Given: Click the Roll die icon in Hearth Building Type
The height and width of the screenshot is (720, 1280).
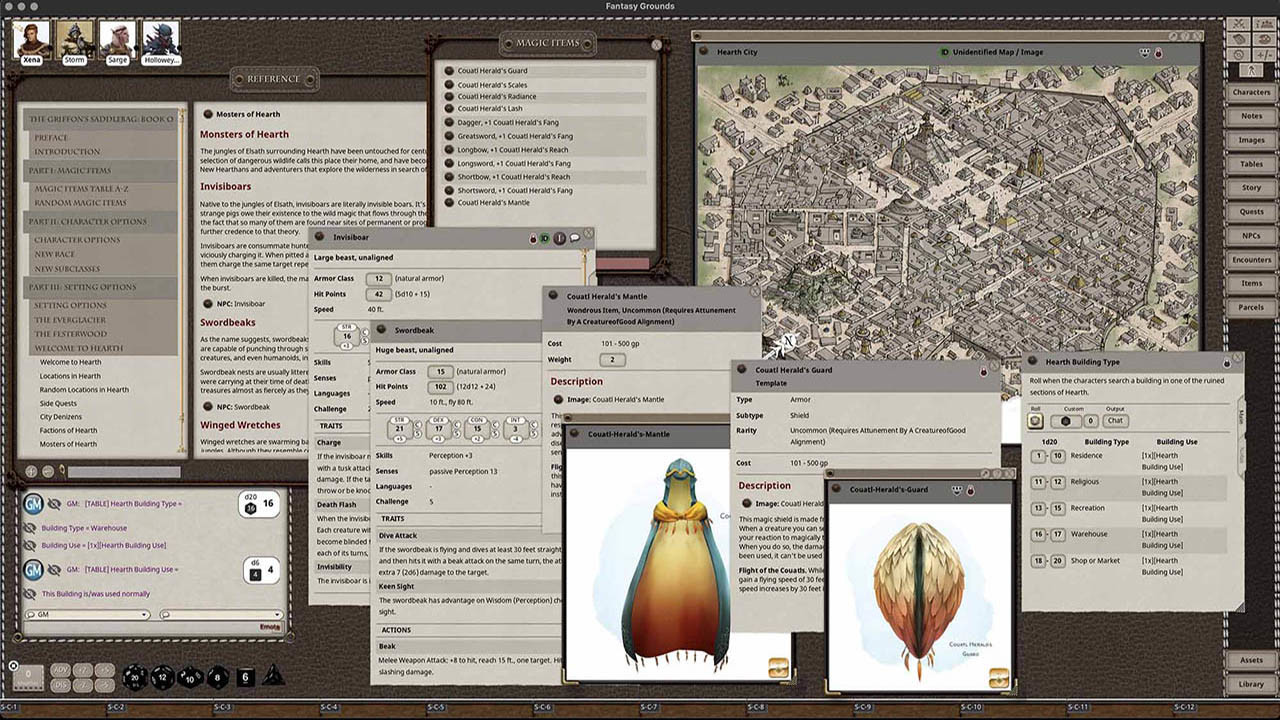Looking at the screenshot, I should click(x=1036, y=420).
